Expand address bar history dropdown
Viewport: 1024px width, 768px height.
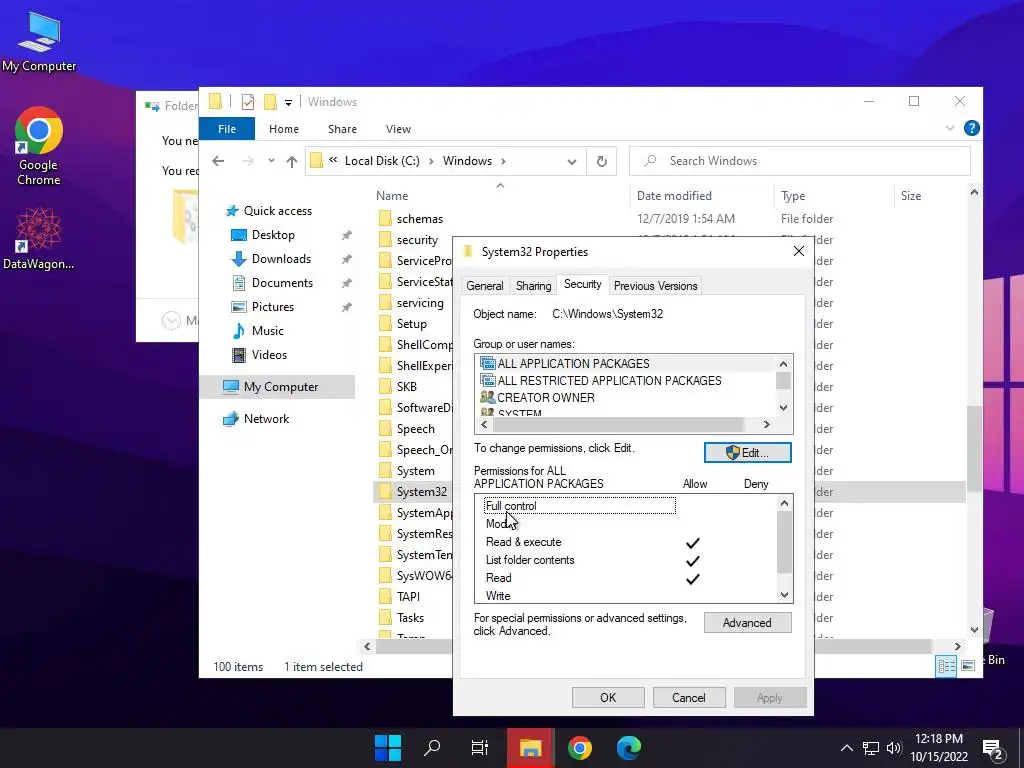pos(572,162)
